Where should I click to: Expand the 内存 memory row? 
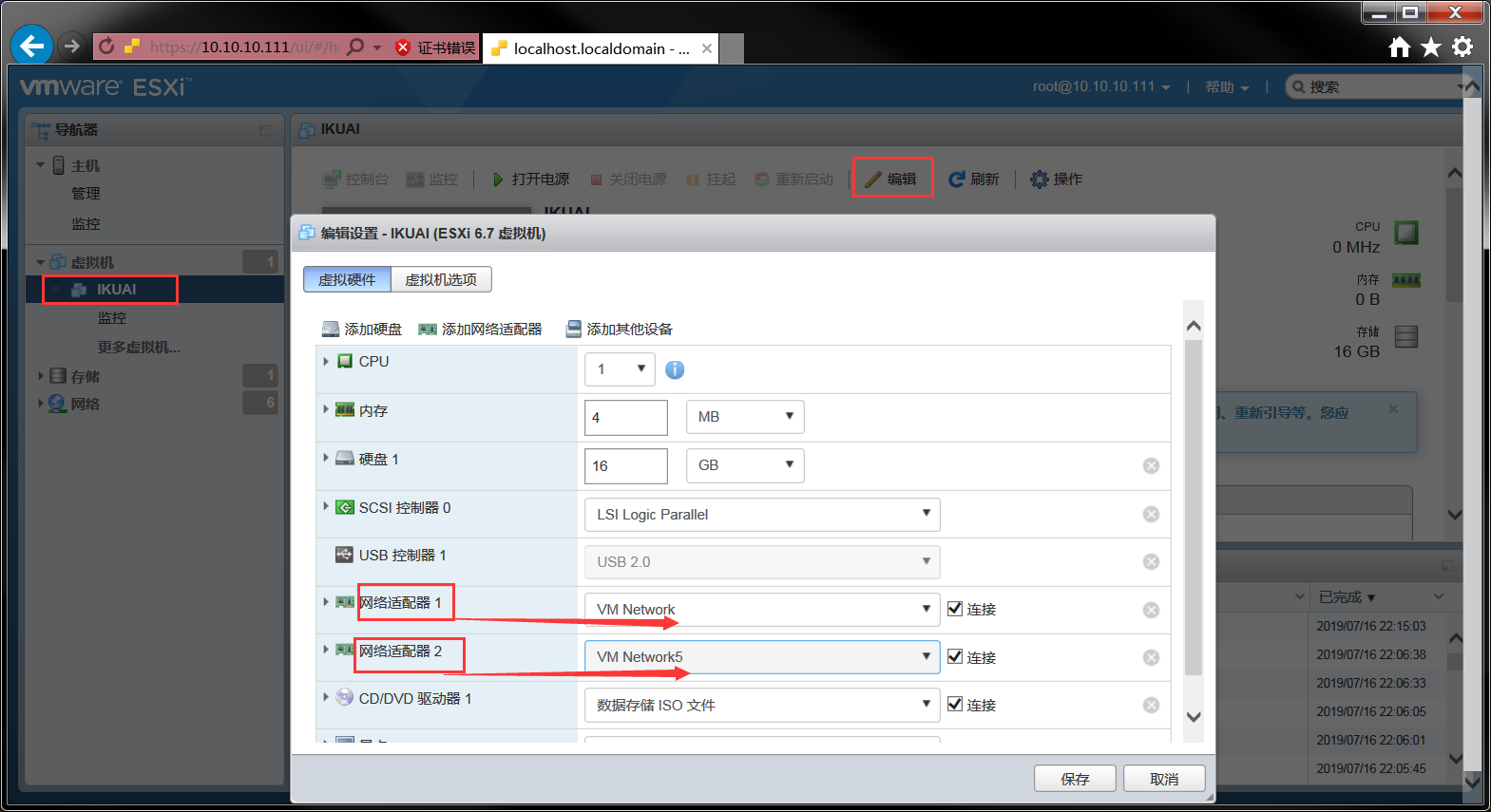(x=326, y=409)
